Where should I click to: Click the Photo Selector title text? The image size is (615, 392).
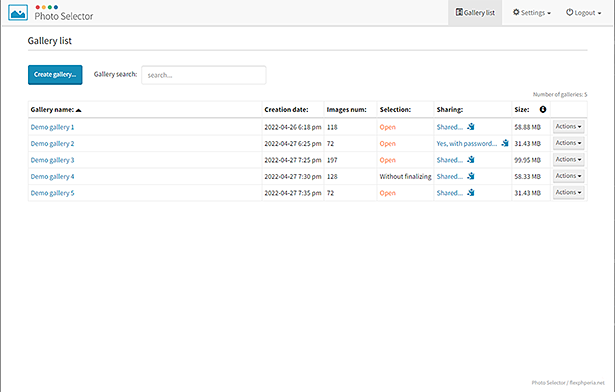coord(64,16)
